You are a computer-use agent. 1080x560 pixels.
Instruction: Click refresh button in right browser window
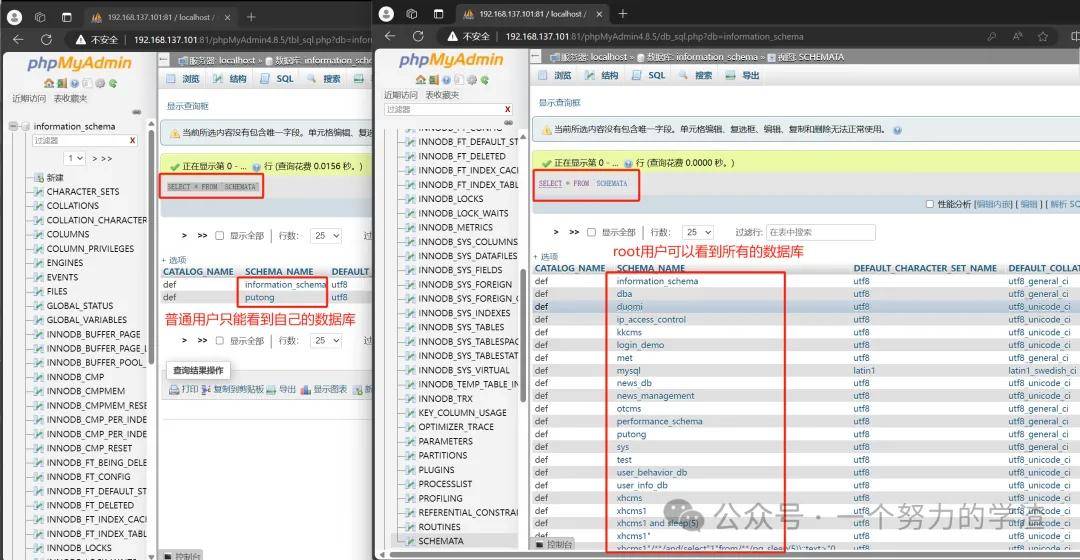coord(418,36)
